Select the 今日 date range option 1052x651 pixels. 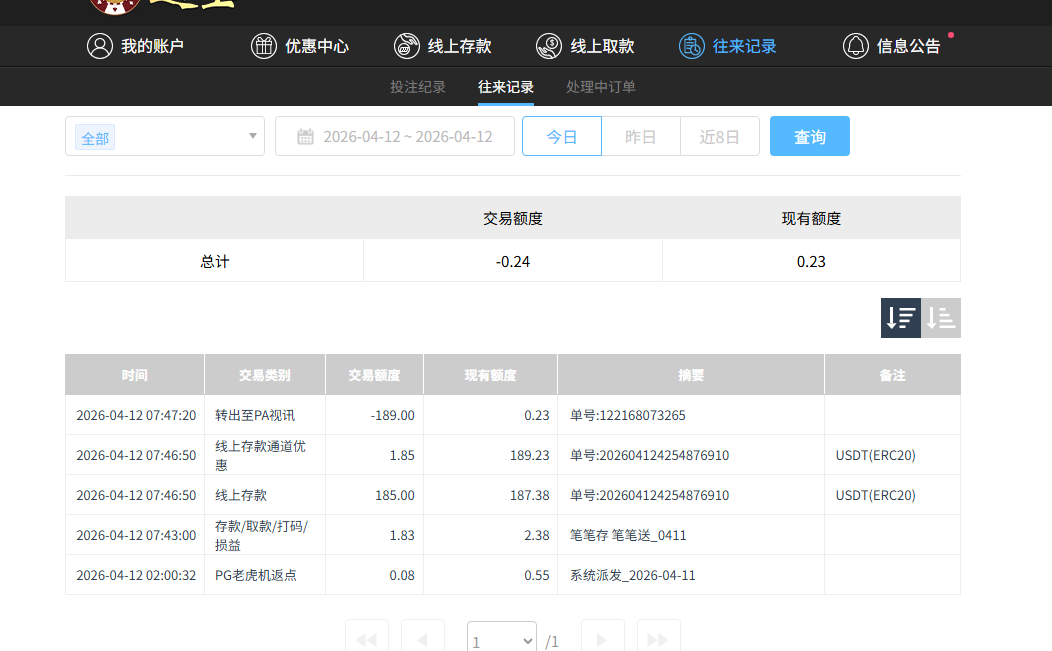click(562, 137)
